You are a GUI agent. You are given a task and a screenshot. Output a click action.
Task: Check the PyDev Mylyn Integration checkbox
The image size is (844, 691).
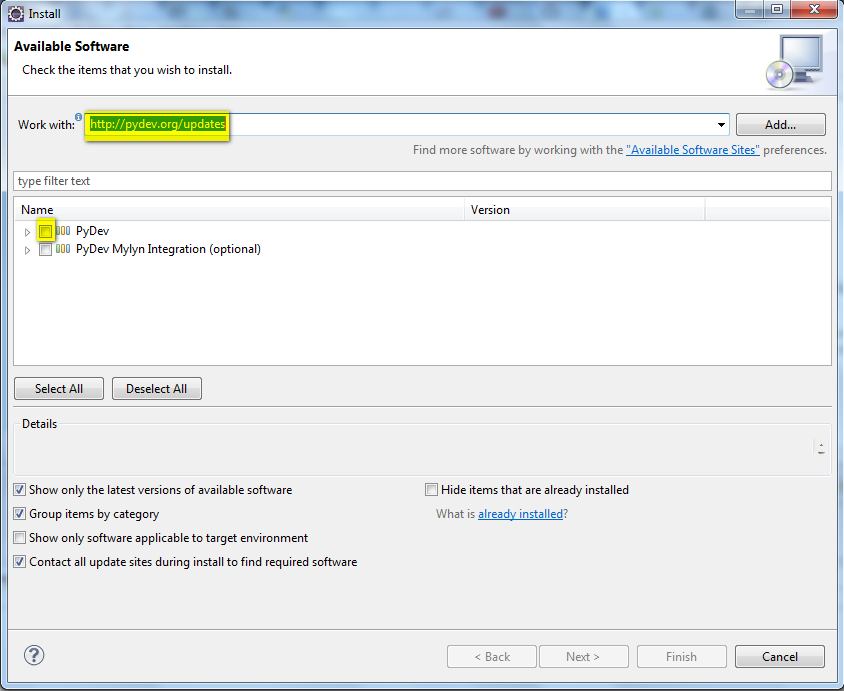coord(45,249)
